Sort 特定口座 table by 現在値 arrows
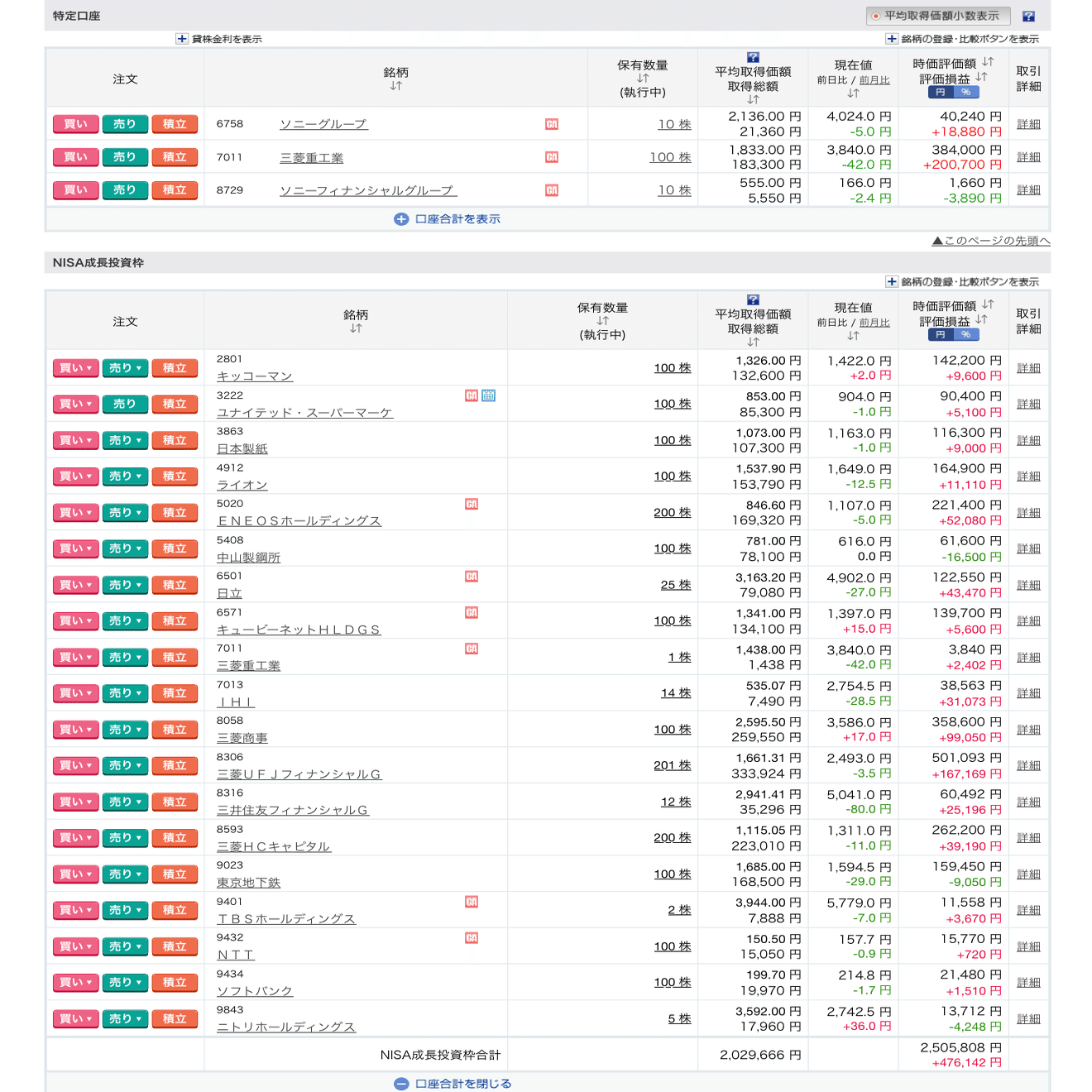Viewport: 1092px width, 1092px height. tap(853, 93)
